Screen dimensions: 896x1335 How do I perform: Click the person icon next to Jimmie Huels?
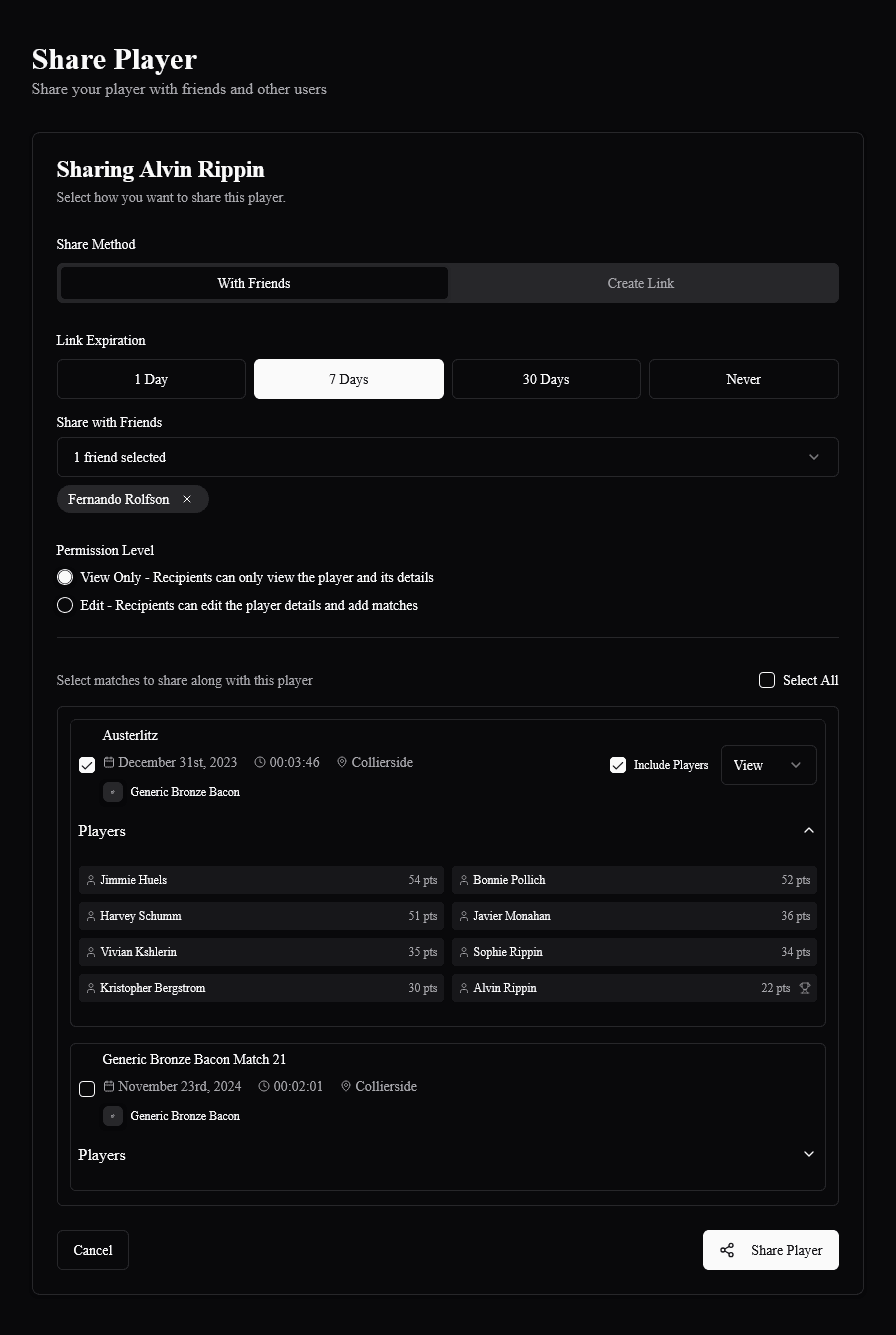(x=91, y=880)
